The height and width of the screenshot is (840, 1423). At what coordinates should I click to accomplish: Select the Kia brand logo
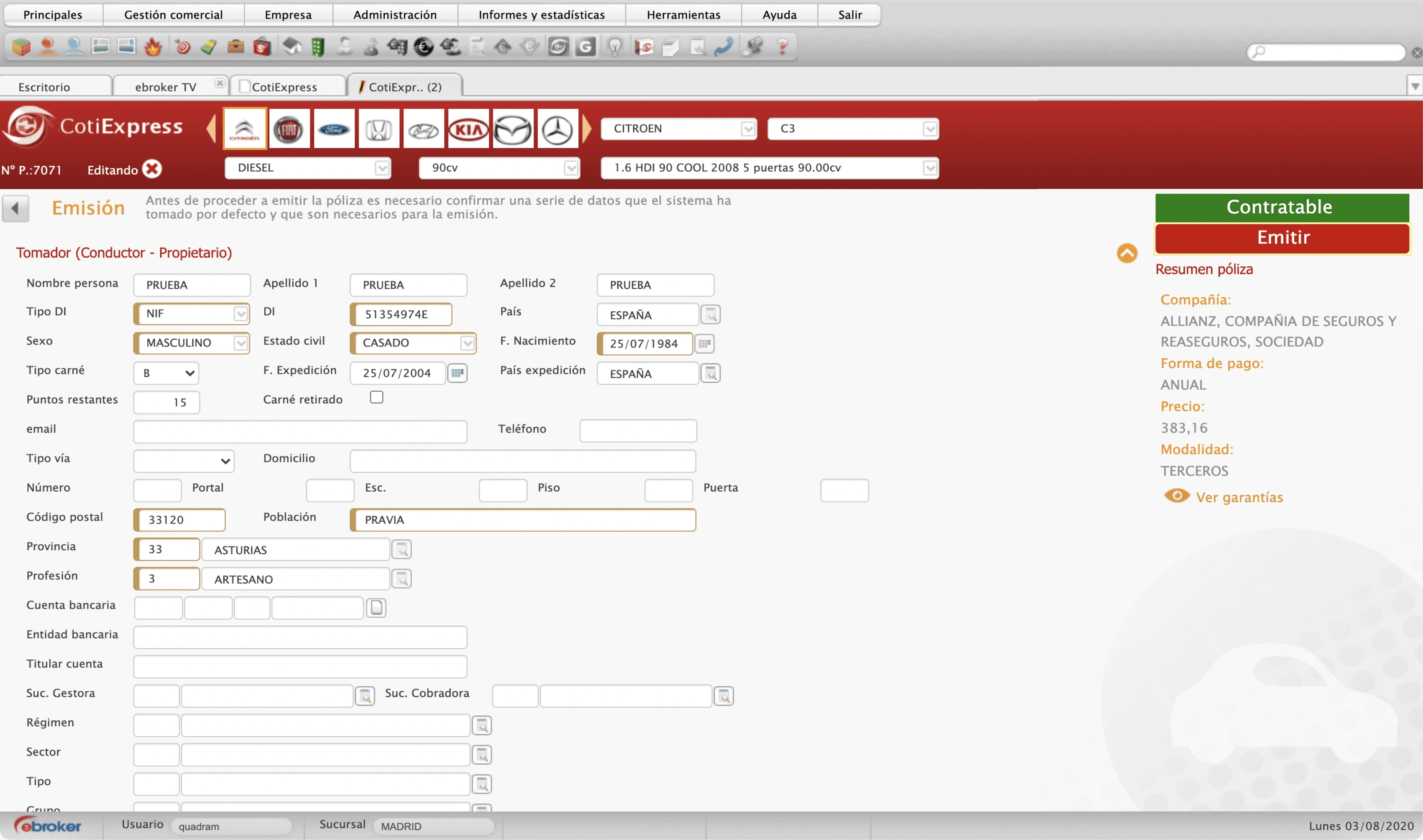(x=469, y=129)
